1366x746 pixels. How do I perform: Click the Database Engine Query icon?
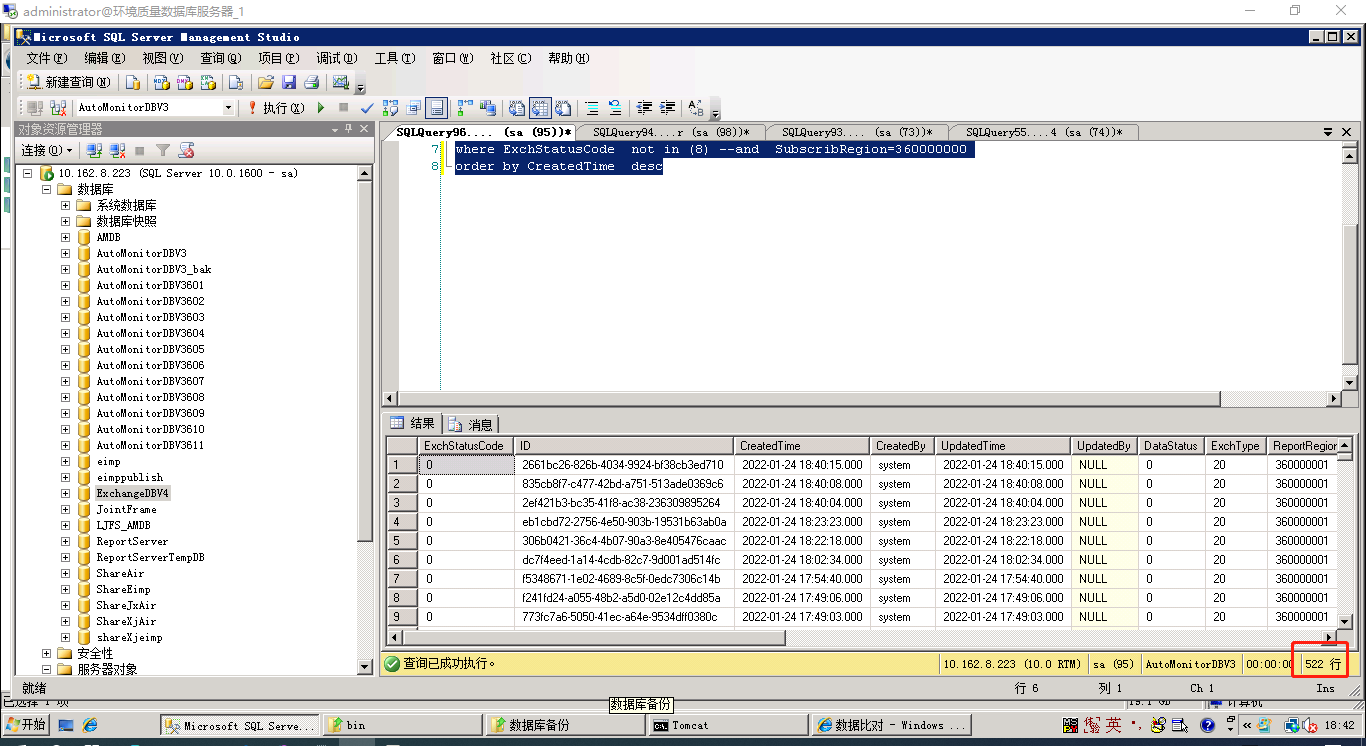[133, 82]
